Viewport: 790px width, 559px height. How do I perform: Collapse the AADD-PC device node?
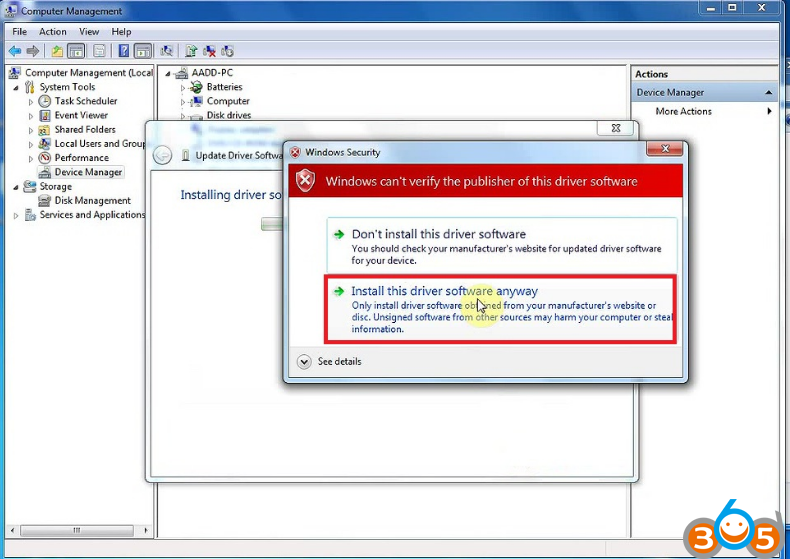[x=168, y=74]
